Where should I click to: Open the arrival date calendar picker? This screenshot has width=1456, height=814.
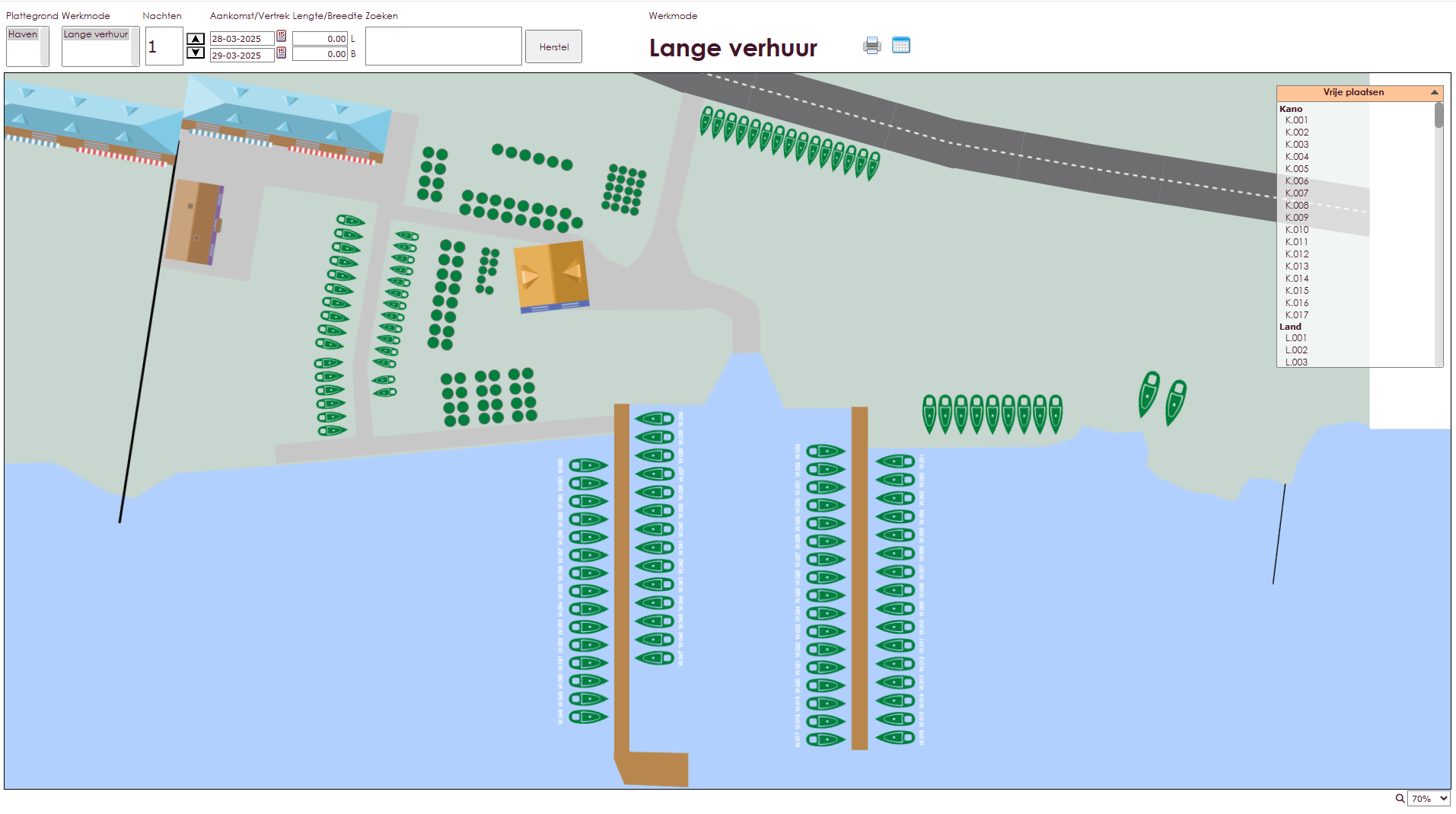coord(281,37)
